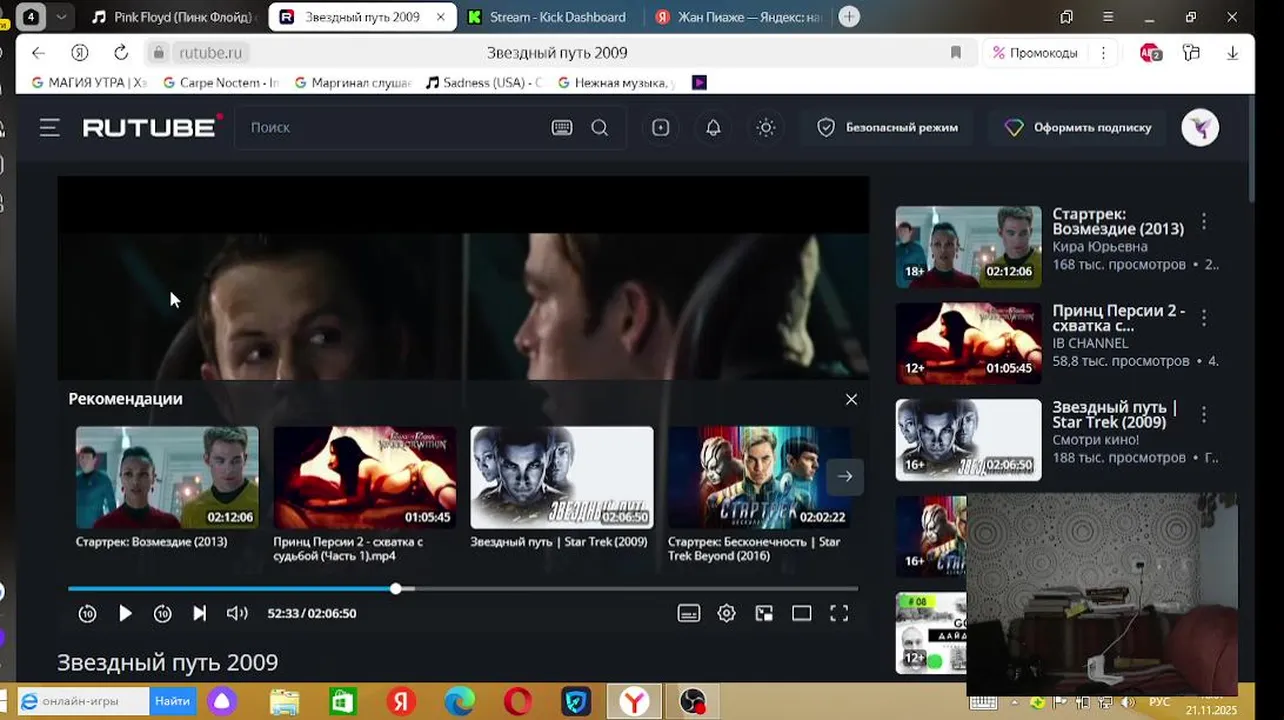Screen dimensions: 1284x720
Task: Open the RUTUBE hamburger menu
Action: pyautogui.click(x=50, y=128)
